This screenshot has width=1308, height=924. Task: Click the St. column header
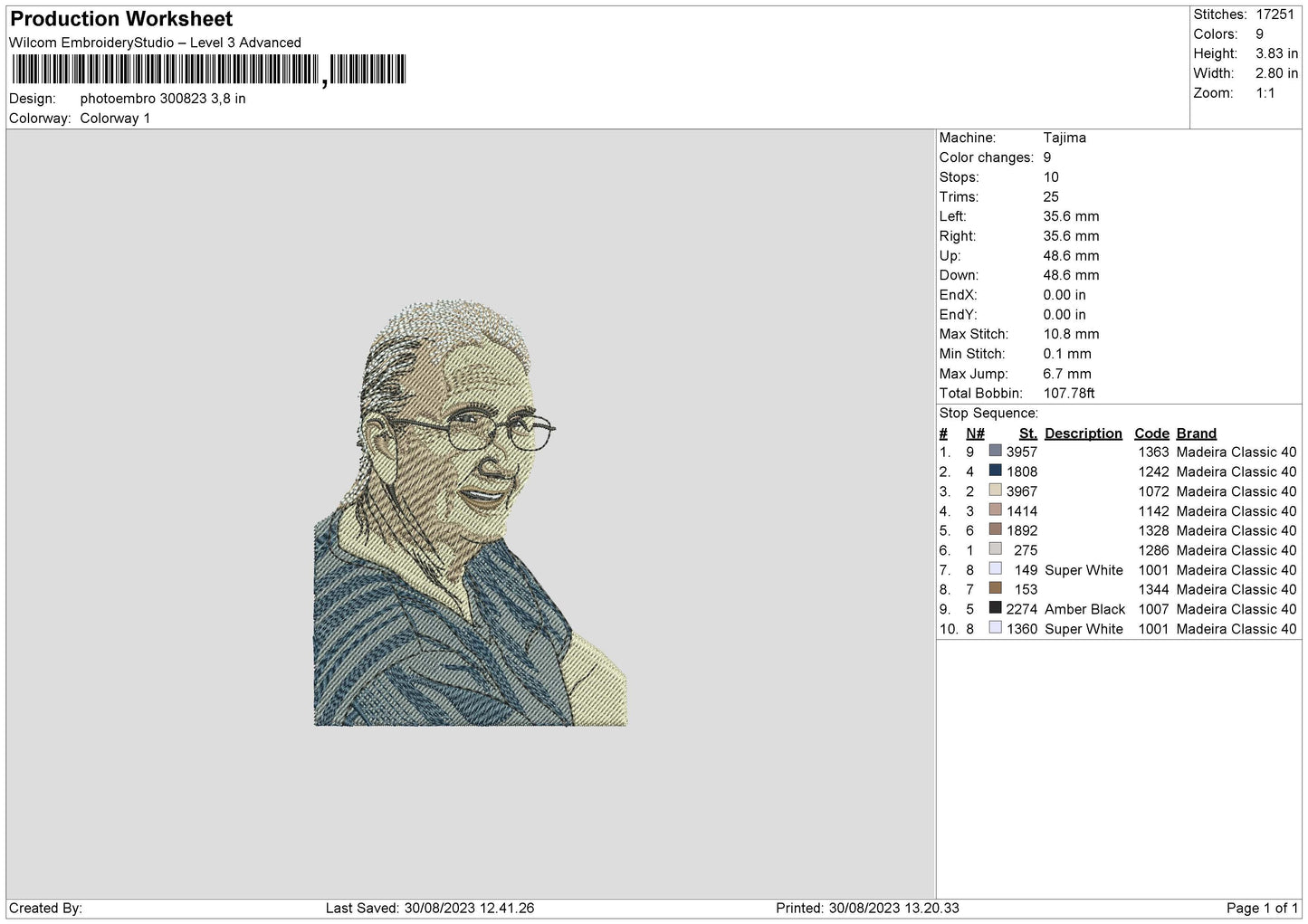point(1028,433)
